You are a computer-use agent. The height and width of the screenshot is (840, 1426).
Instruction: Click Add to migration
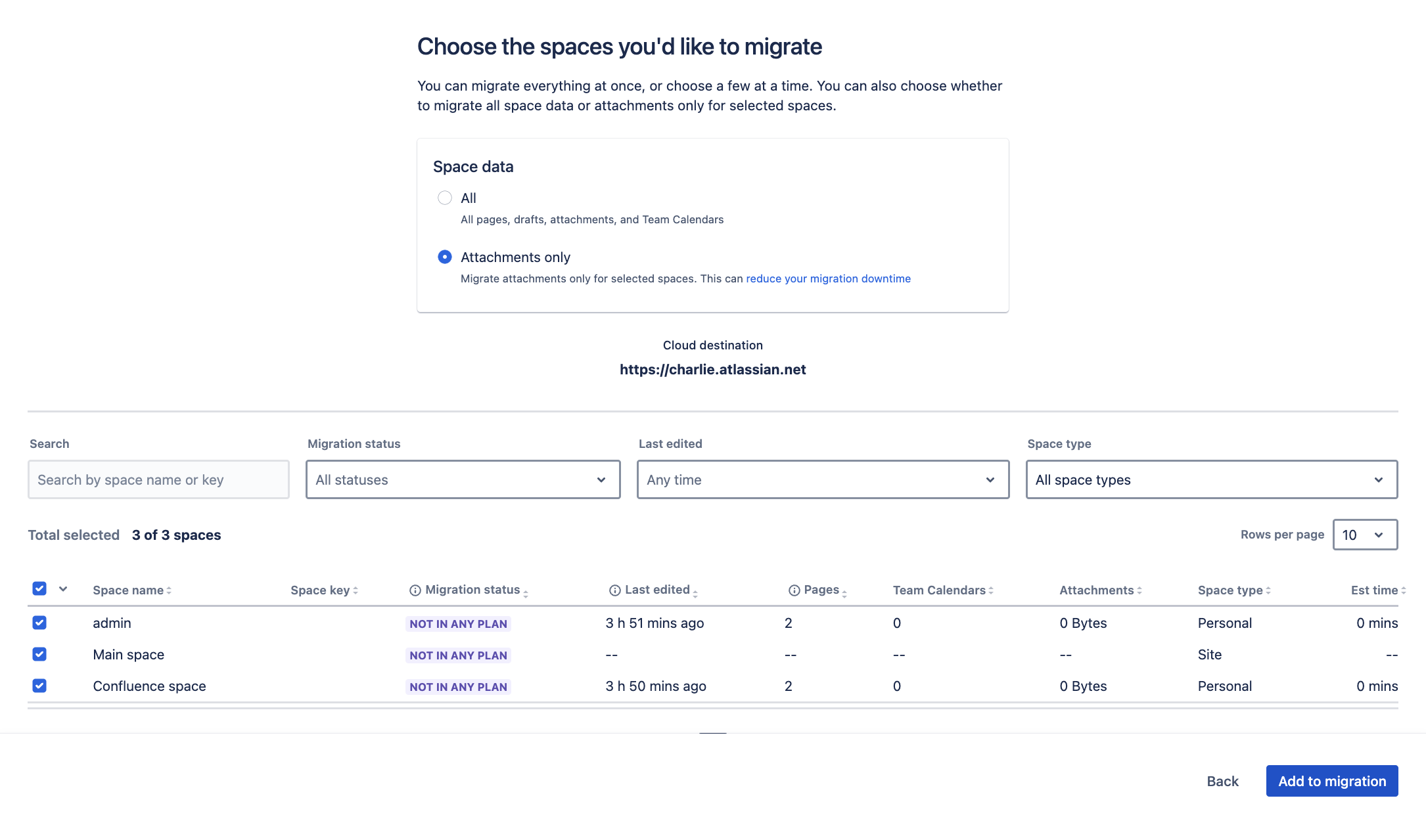pos(1331,781)
